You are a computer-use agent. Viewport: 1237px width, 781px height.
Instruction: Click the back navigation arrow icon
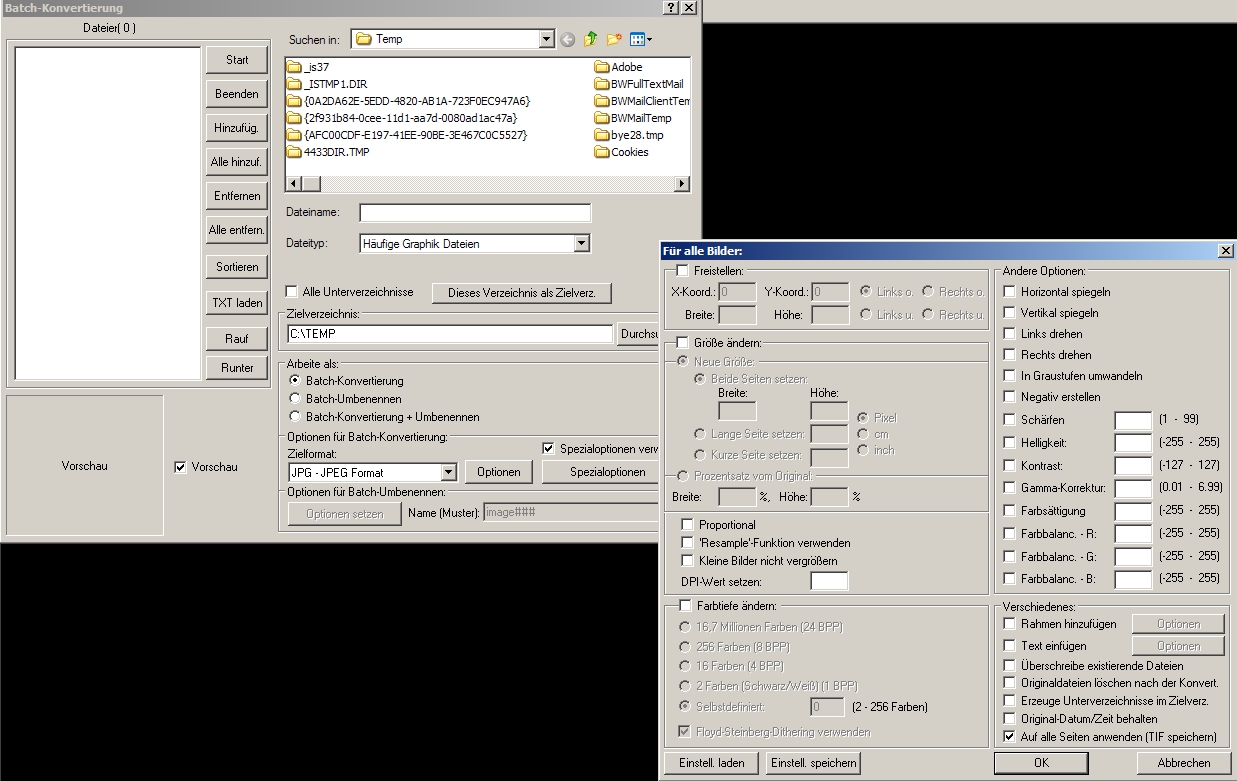coord(568,40)
